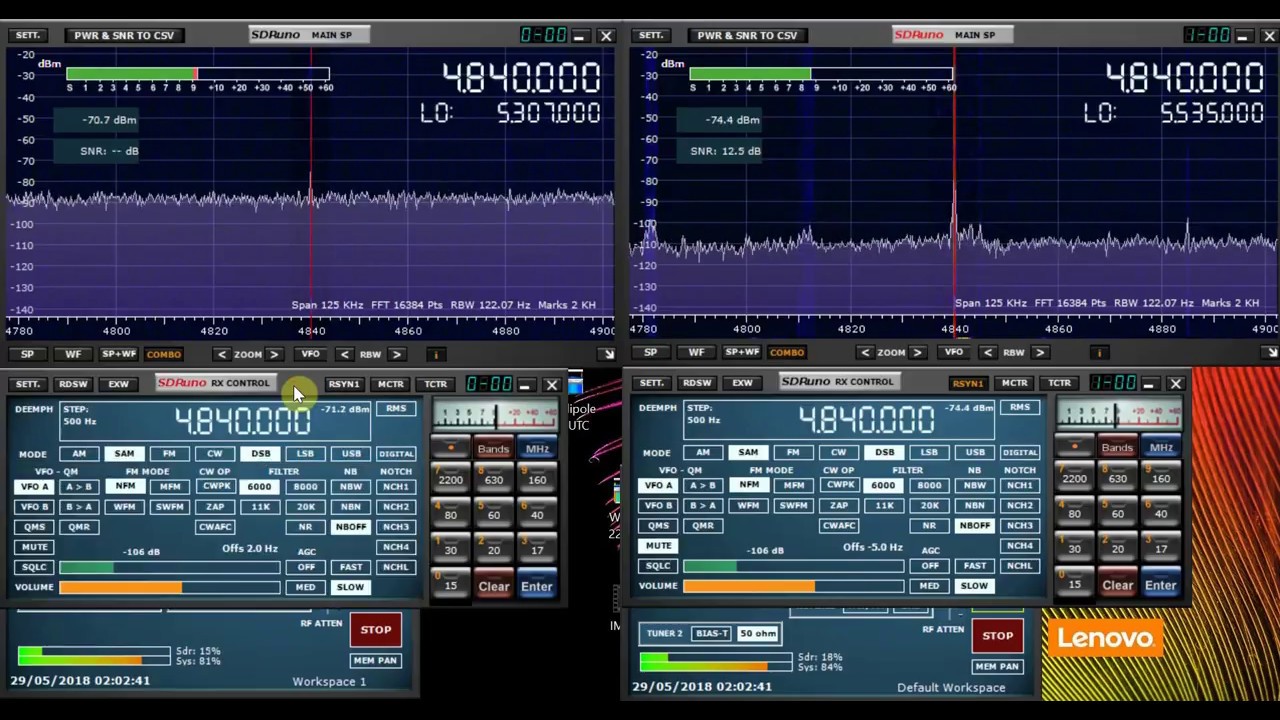Unmute audio via MUTE in right RX Control
This screenshot has height=720, width=1280.
click(658, 546)
